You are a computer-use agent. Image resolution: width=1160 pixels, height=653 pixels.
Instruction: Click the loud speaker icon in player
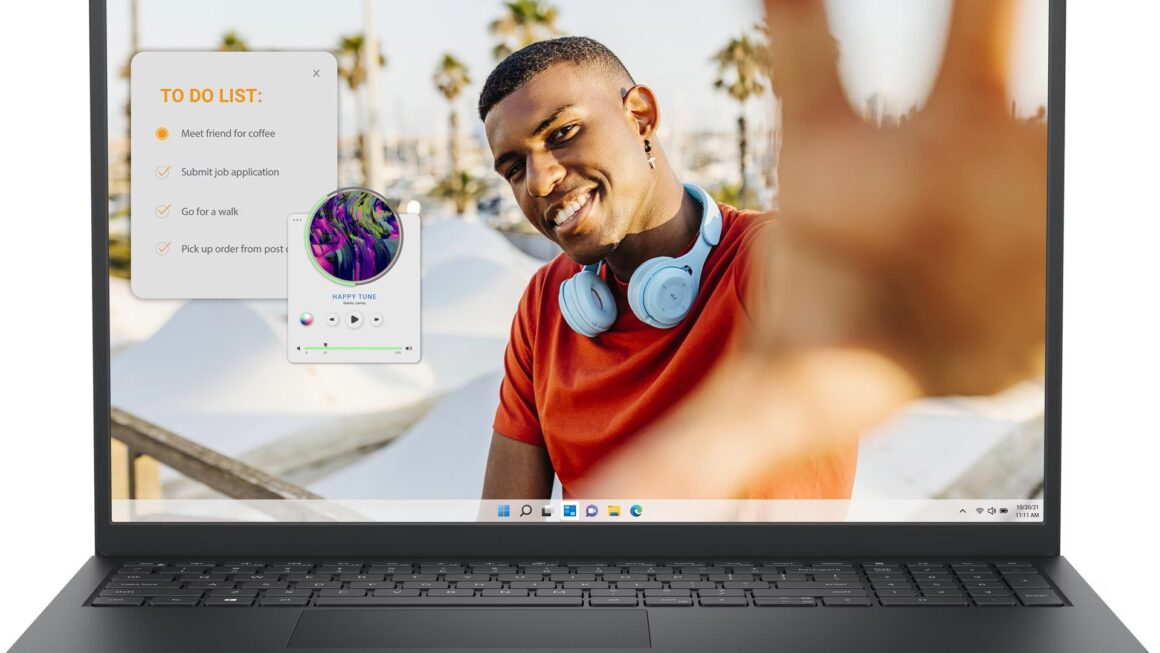[x=408, y=349]
